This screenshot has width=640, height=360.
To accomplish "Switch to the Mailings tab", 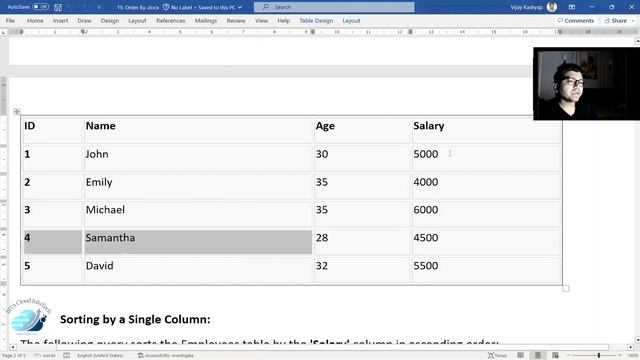I will tap(206, 20).
